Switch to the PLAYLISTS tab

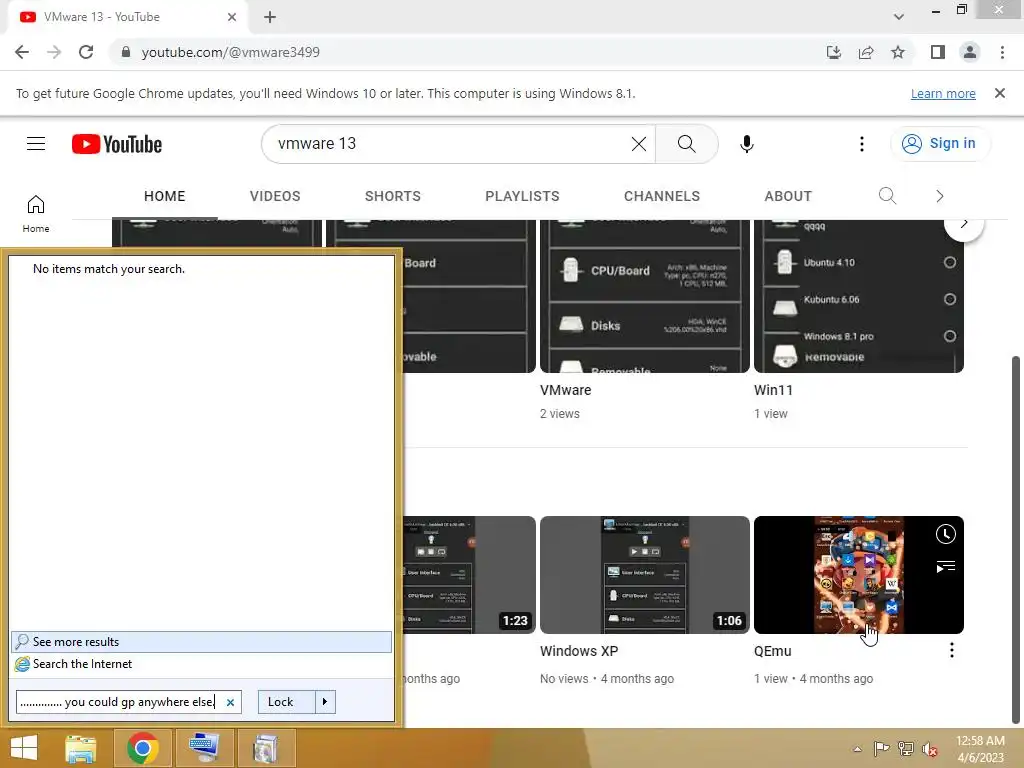click(522, 196)
